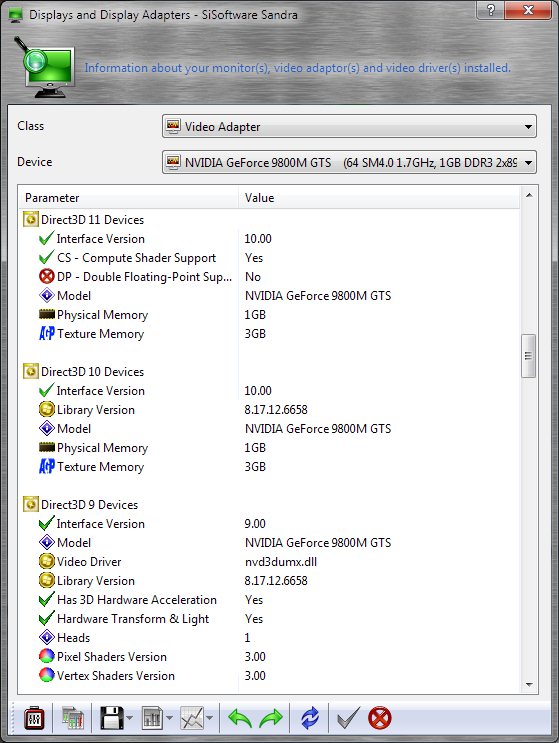The image size is (559, 743).
Task: Click the red X icon beside DP Double Floating-Point
Action: coord(46,276)
